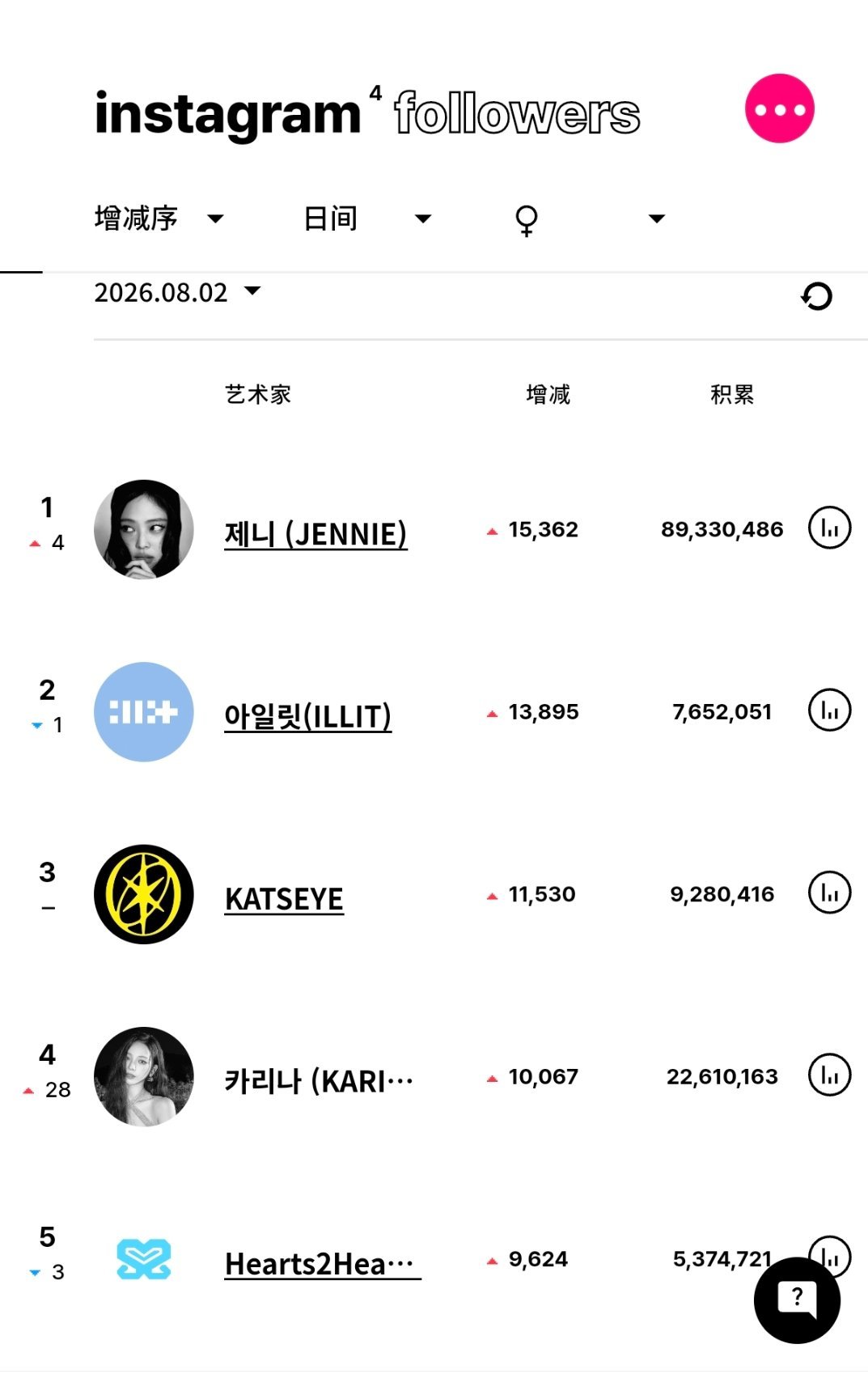
Task: Open the pink three-dots menu button
Action: click(x=779, y=108)
